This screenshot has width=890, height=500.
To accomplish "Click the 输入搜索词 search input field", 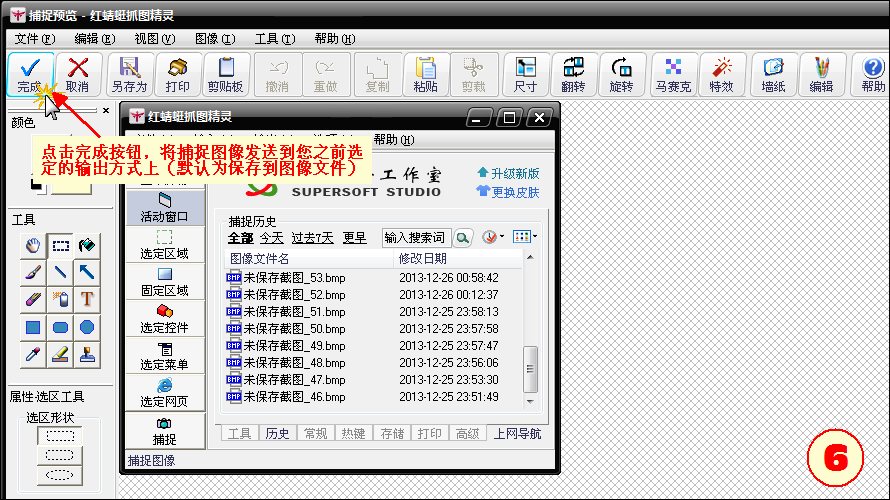I will click(x=416, y=237).
